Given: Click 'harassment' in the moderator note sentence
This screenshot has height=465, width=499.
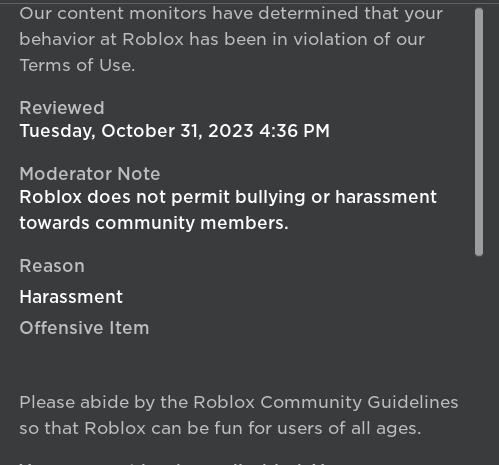Looking at the screenshot, I should pos(386,197).
